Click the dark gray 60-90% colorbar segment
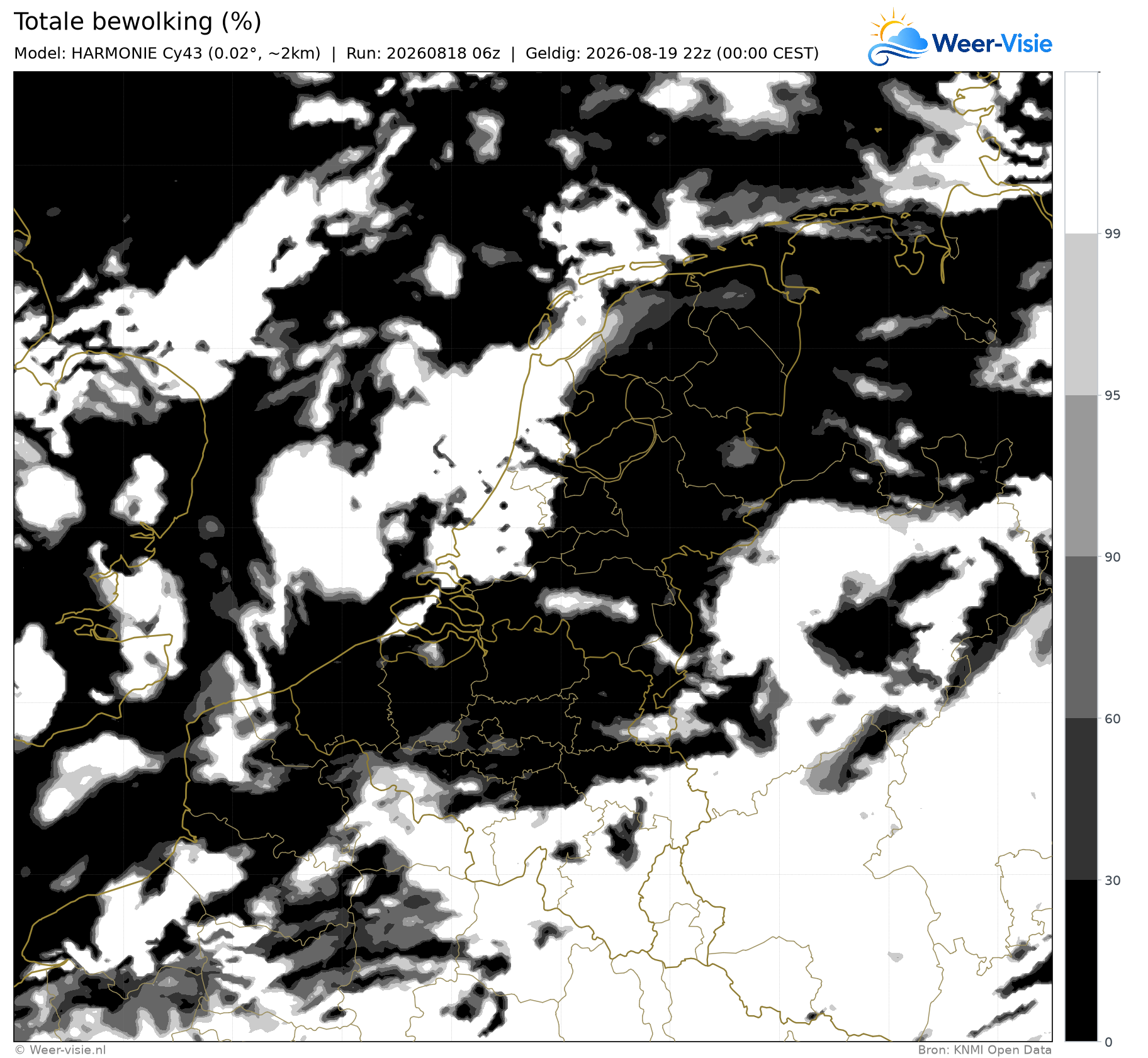The image size is (1148, 1058). point(1081,638)
